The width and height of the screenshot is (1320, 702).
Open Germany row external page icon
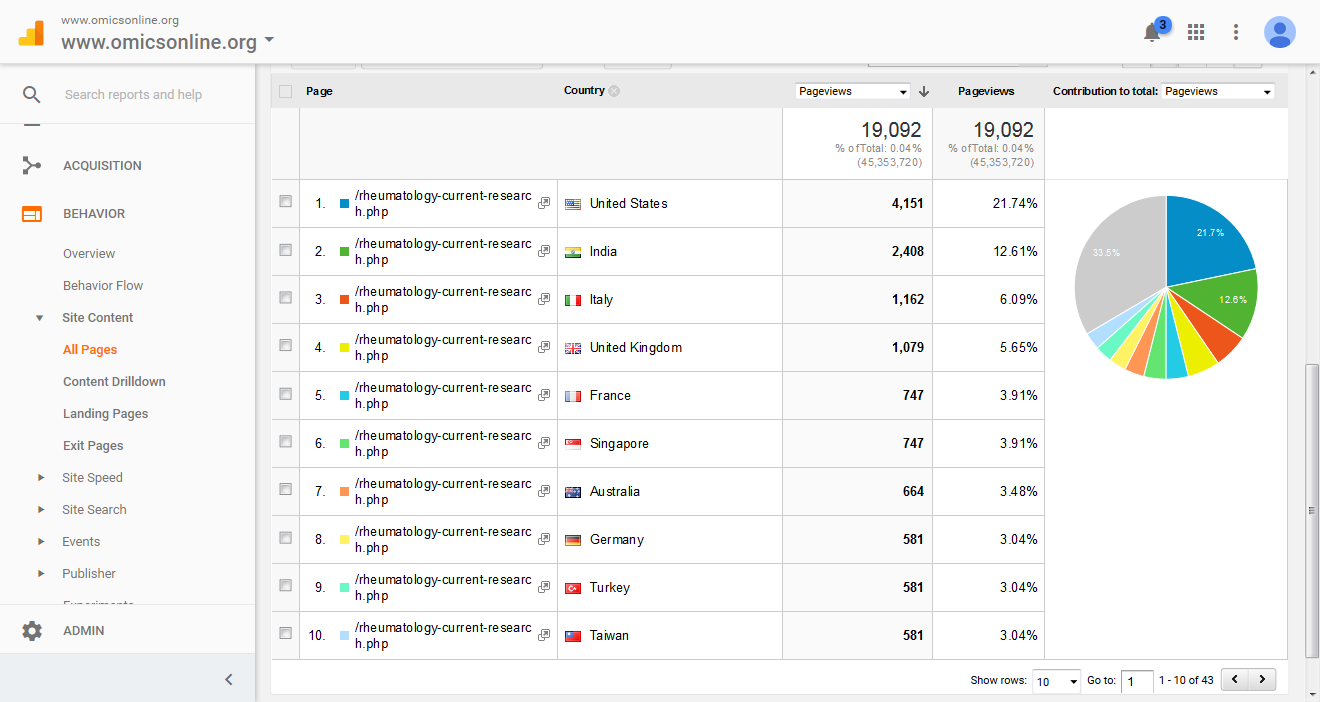point(544,539)
